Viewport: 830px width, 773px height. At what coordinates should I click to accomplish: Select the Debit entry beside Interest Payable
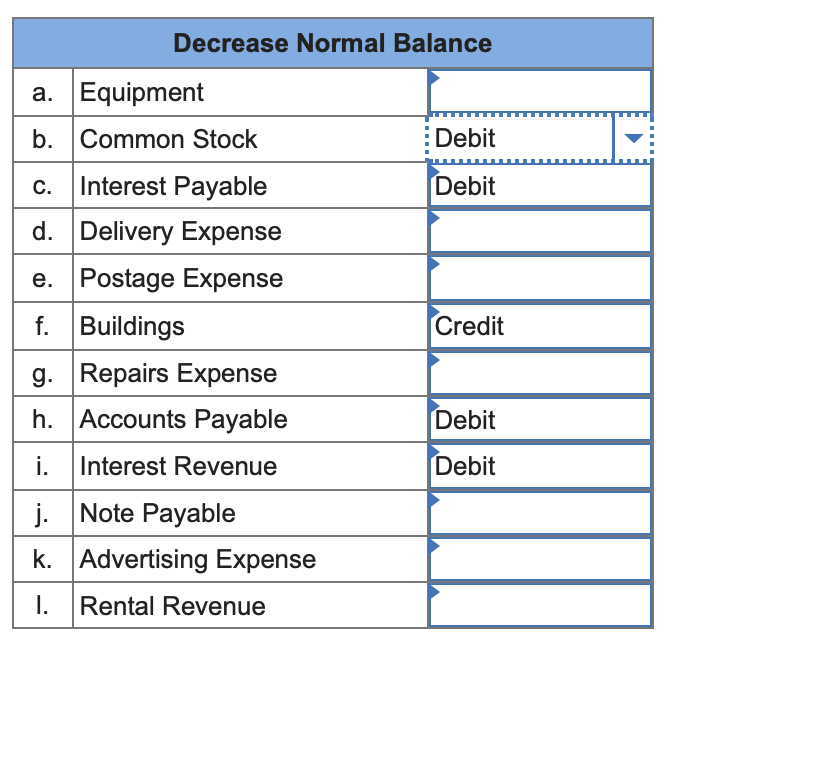tap(540, 185)
